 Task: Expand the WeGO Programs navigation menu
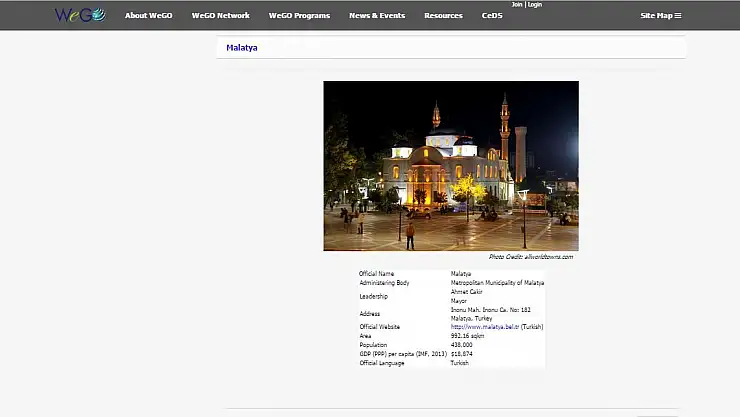click(x=299, y=16)
